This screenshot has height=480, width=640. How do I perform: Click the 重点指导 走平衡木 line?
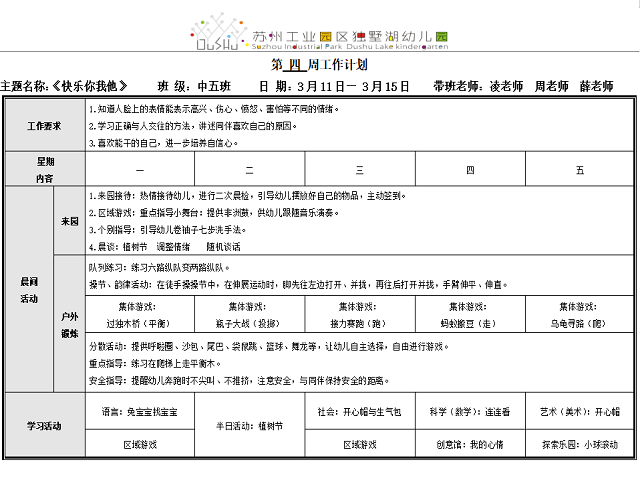pos(155,363)
